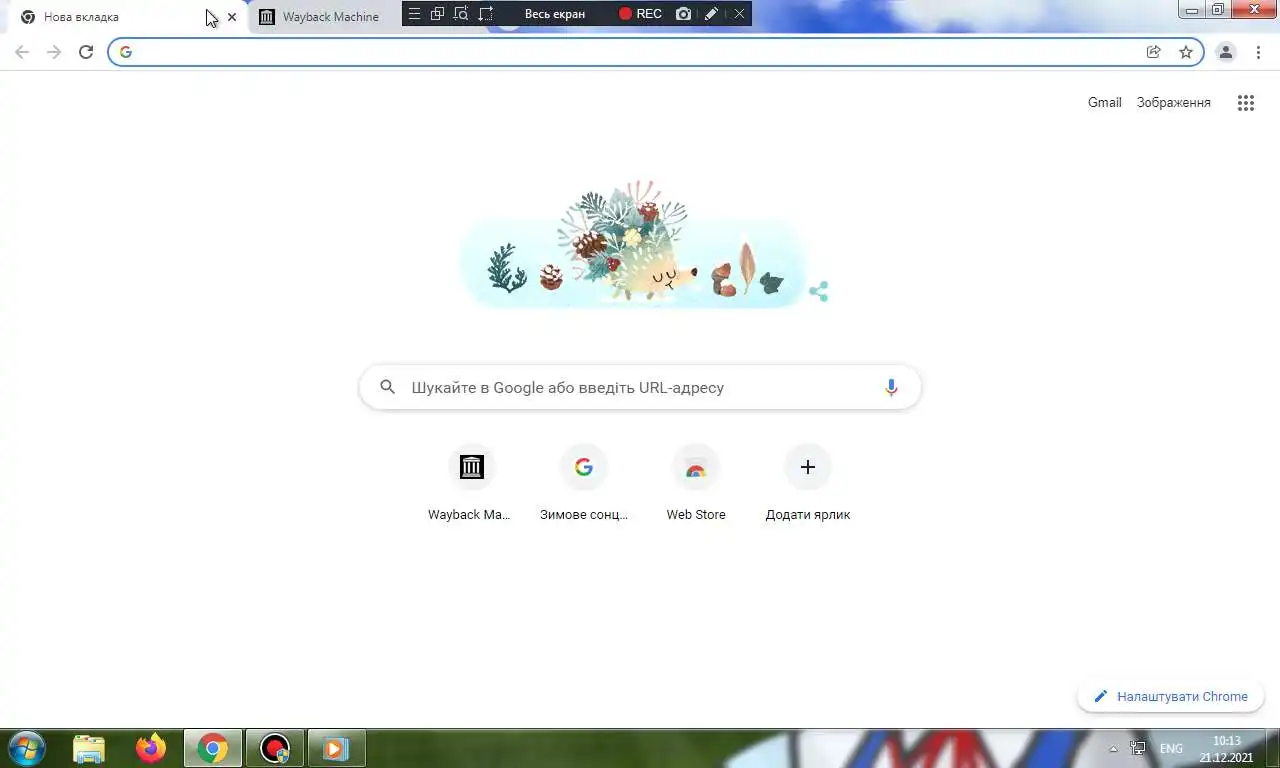Screen dimensions: 1280x768
Task: Open the Google apps grid
Action: [1246, 102]
